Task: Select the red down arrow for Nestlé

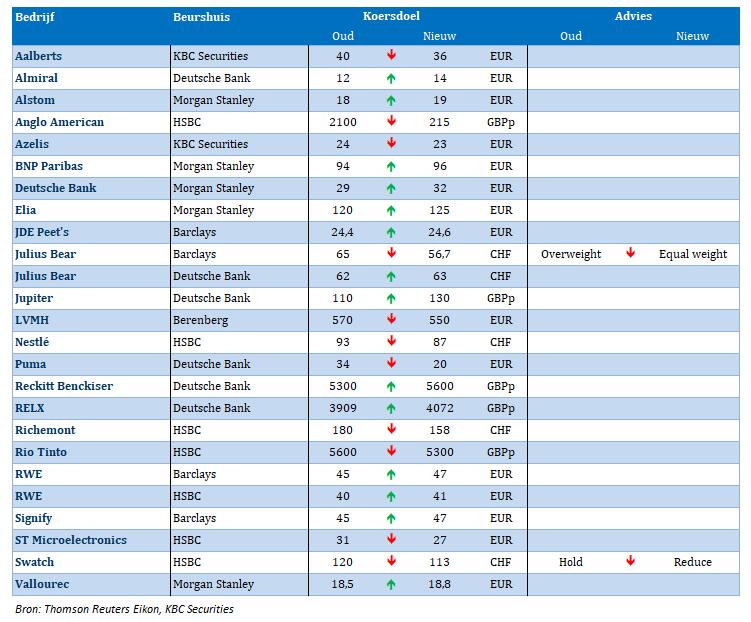Action: pos(391,341)
